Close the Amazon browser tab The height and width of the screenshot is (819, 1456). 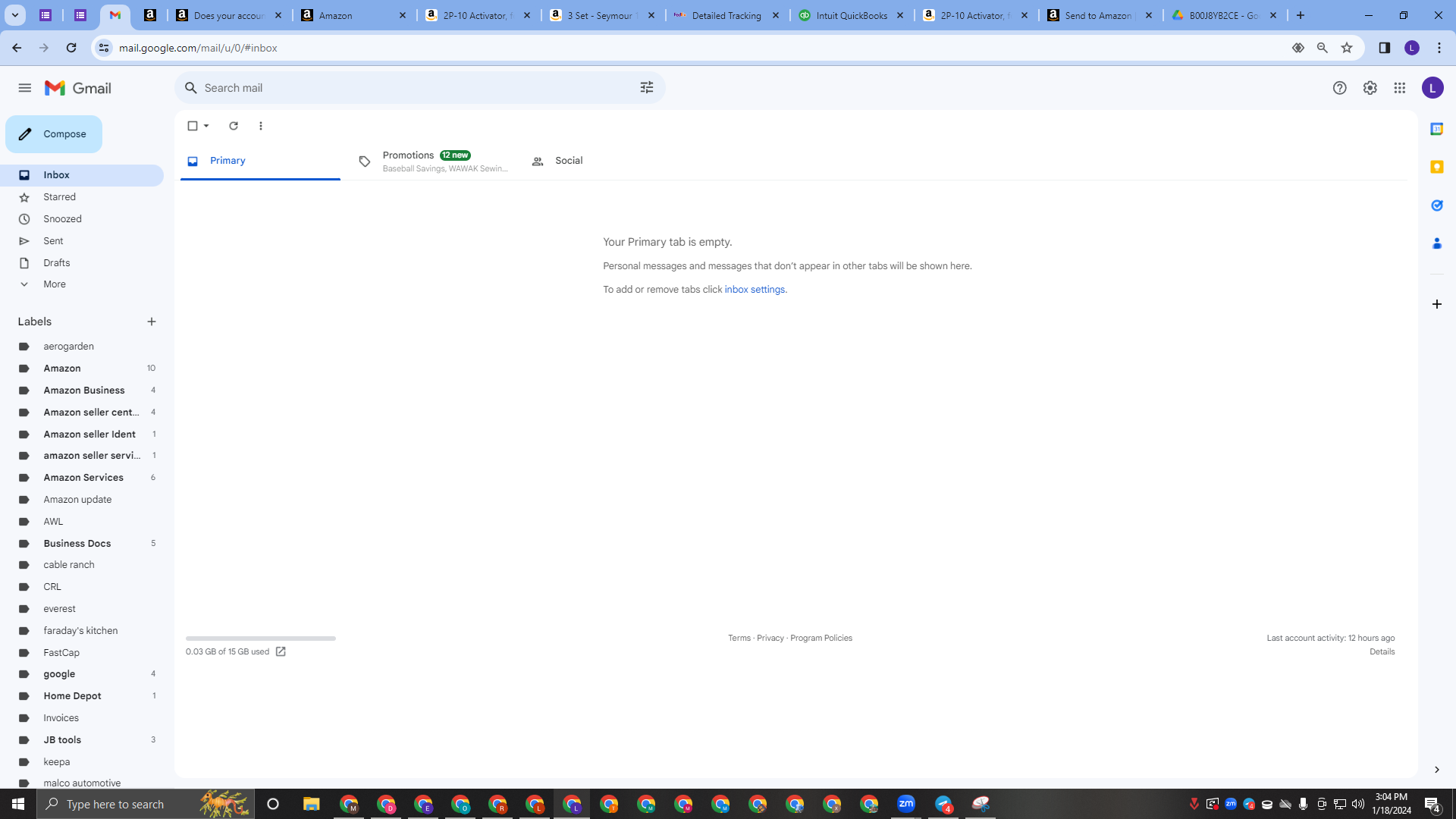(403, 15)
